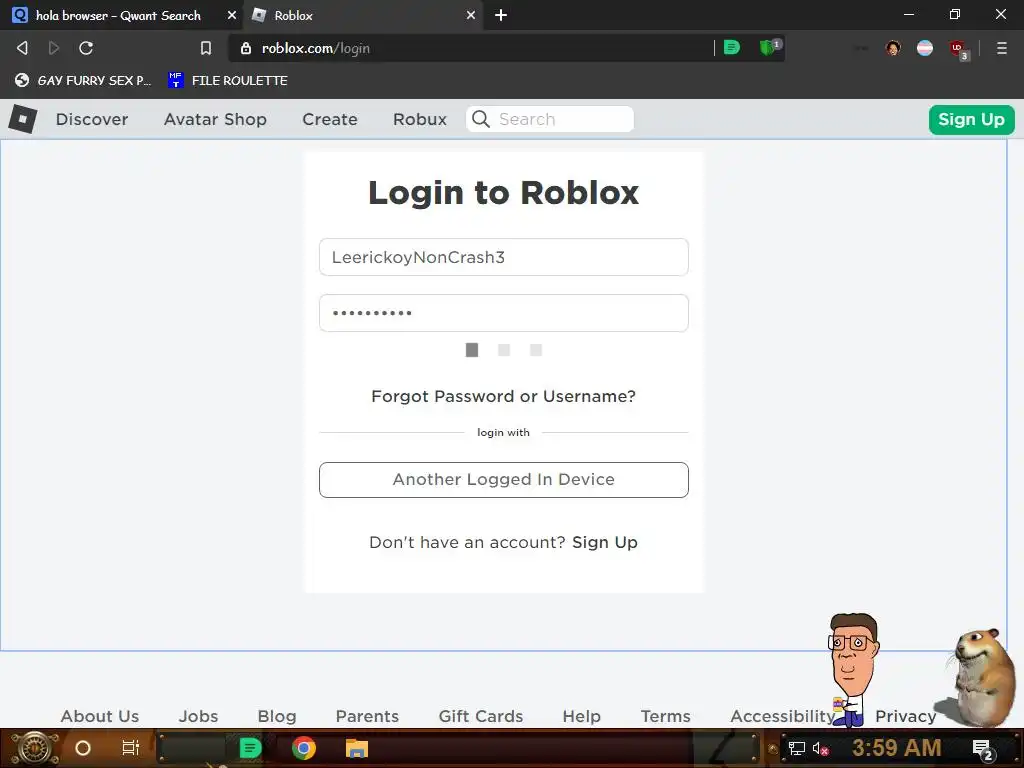Open a new browser tab
The height and width of the screenshot is (768, 1024).
point(501,15)
